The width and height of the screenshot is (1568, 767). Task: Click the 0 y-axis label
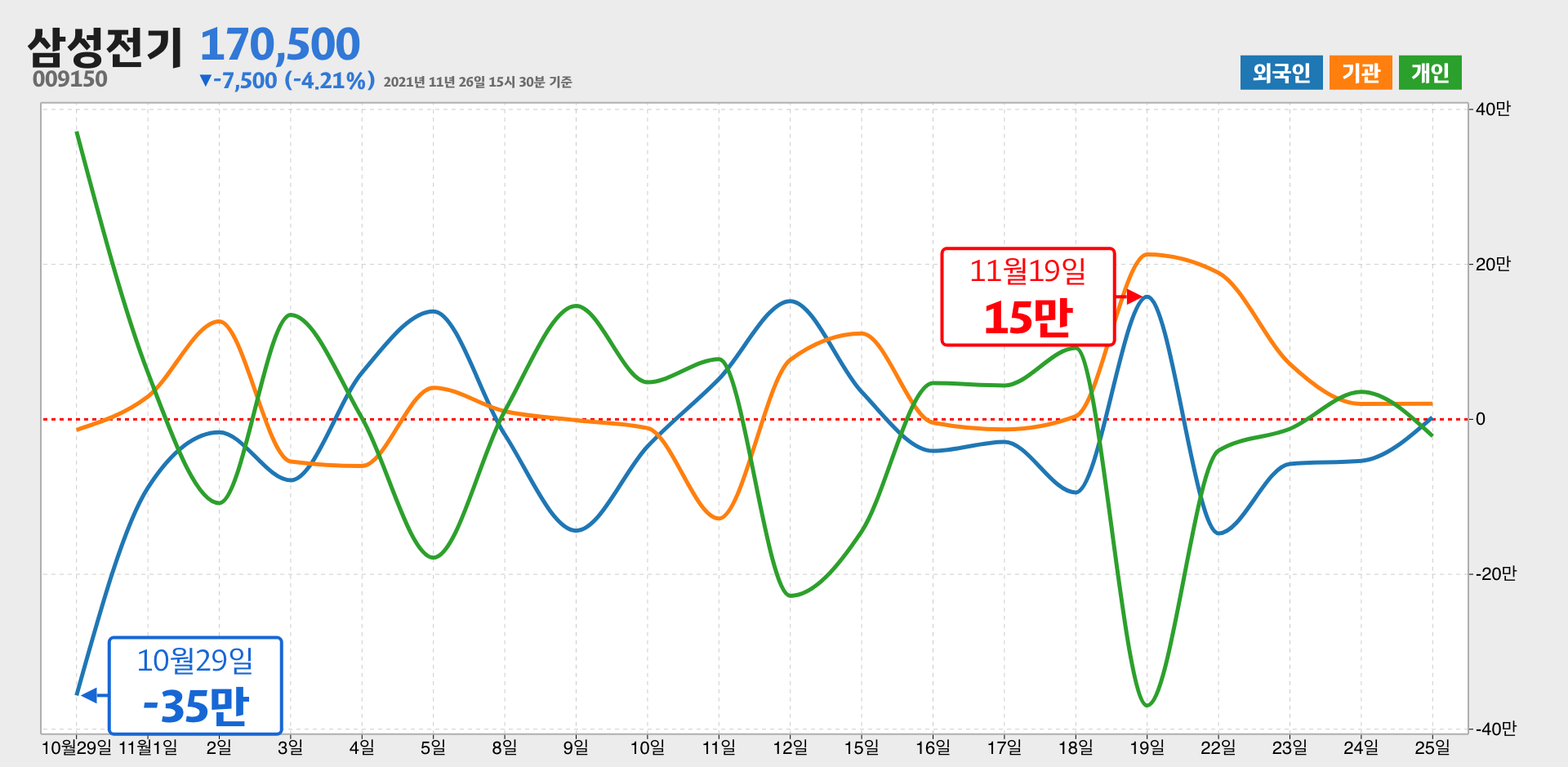[x=1480, y=419]
